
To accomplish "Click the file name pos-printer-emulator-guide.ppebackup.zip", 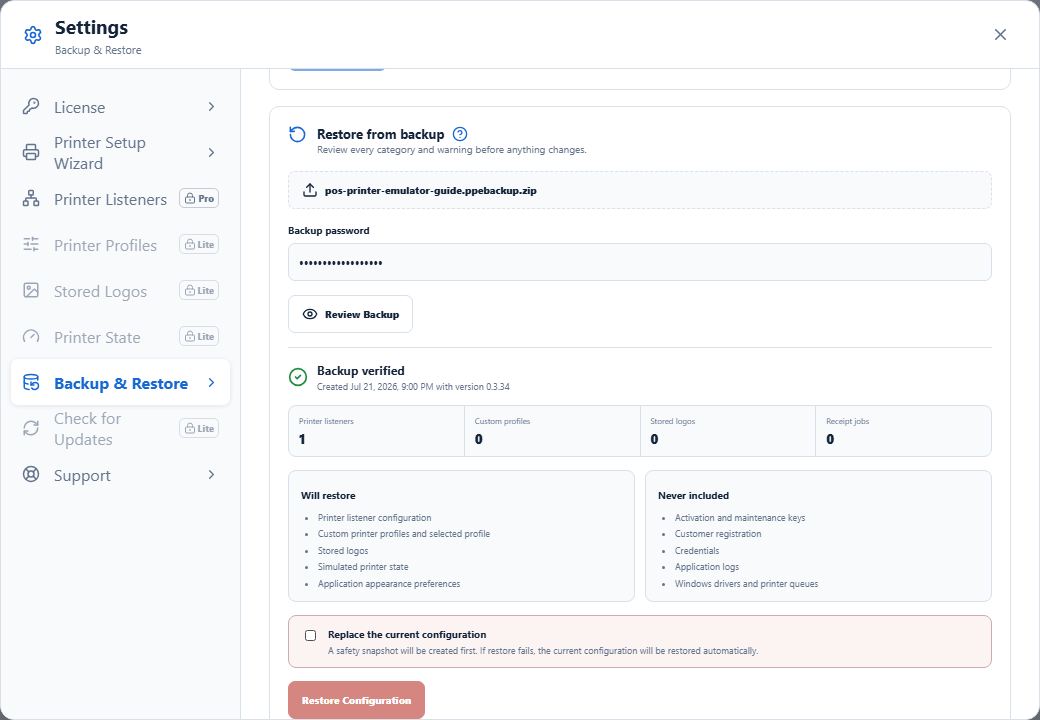I will [x=430, y=190].
